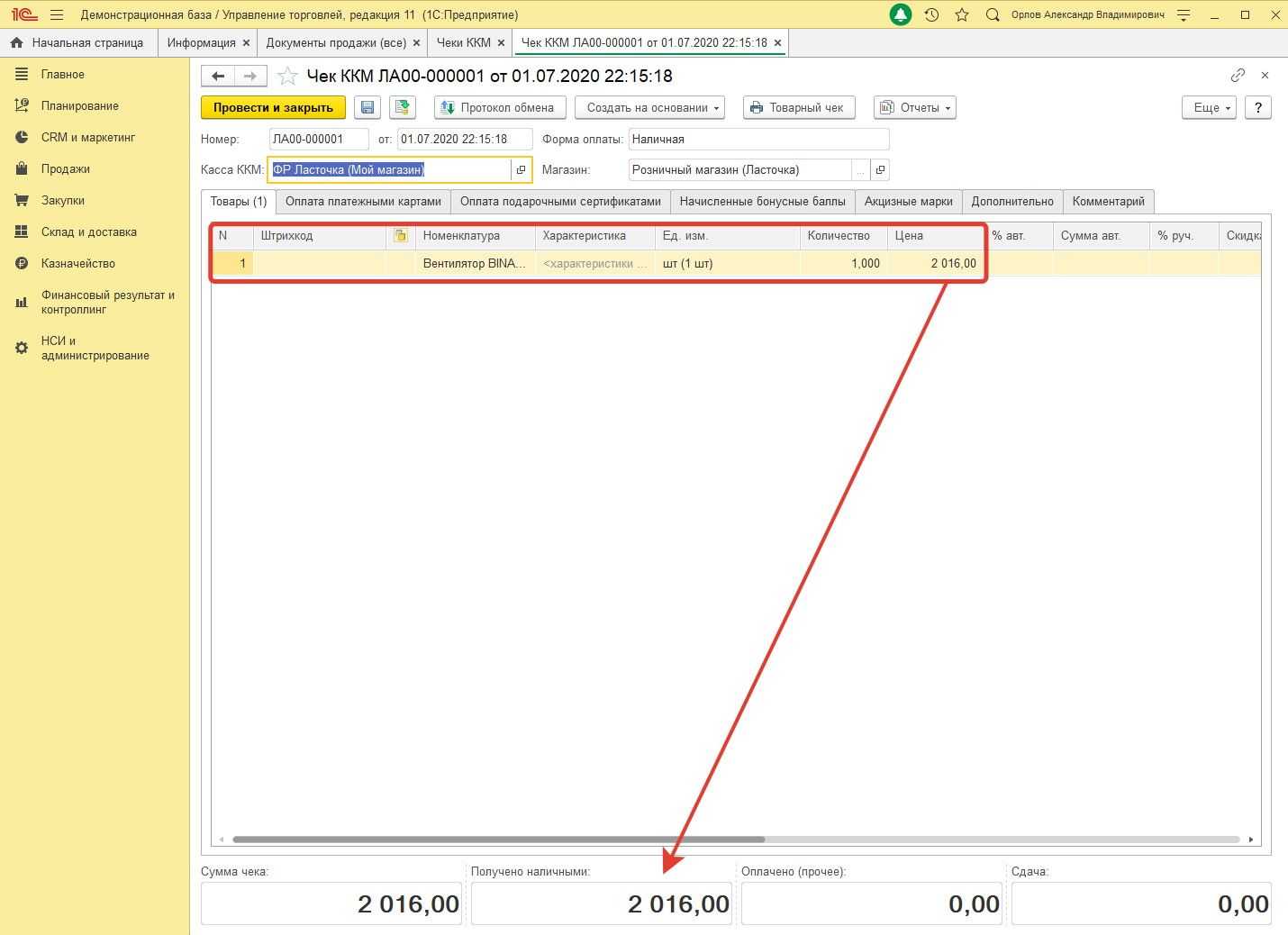Open CRM и маркетинг section

[x=87, y=137]
